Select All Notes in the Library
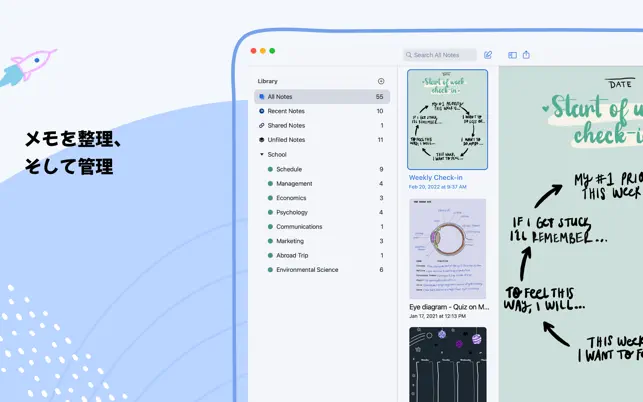This screenshot has height=402, width=643. (322, 97)
